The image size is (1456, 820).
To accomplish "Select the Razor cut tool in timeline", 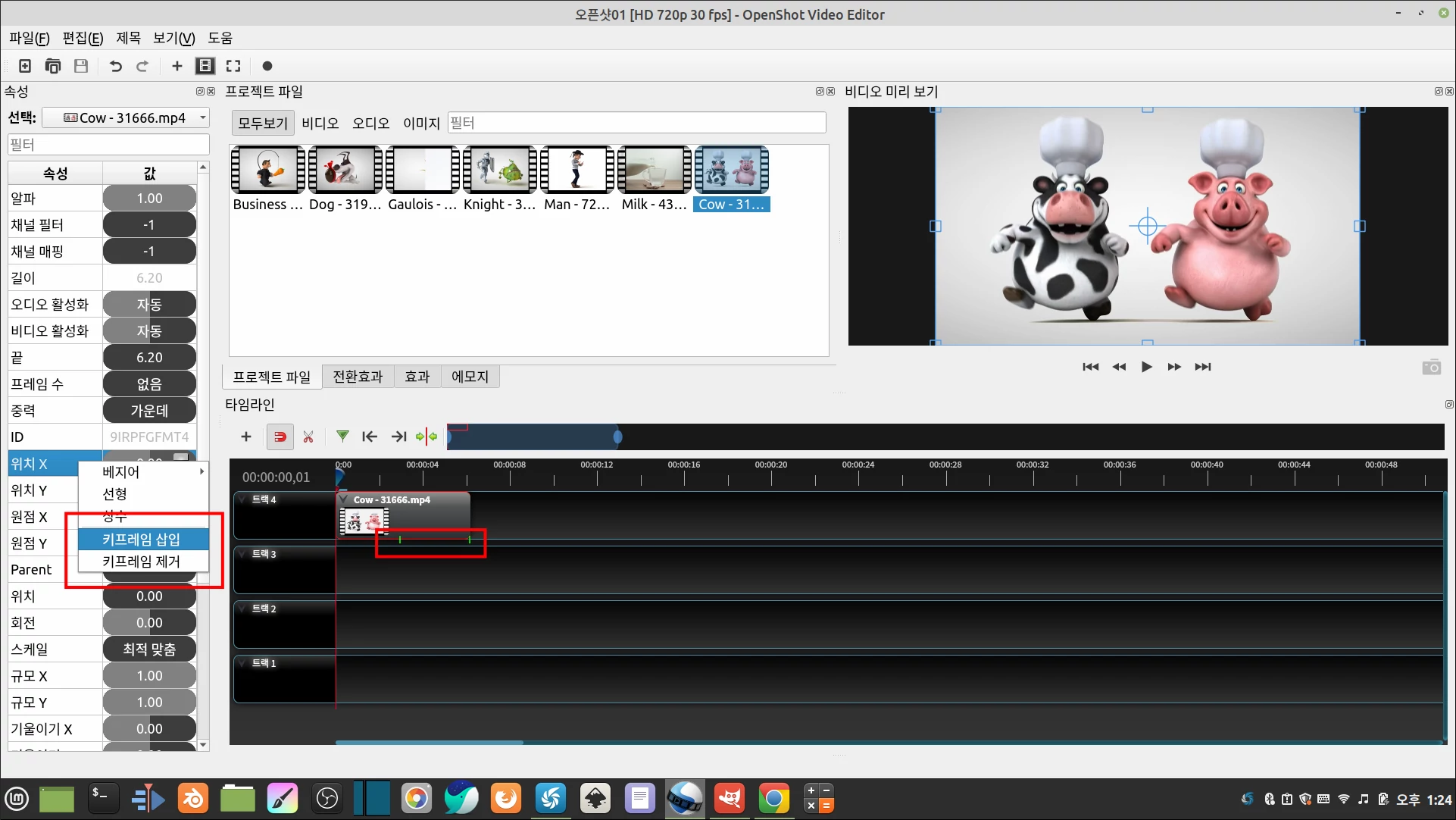I will pos(308,437).
